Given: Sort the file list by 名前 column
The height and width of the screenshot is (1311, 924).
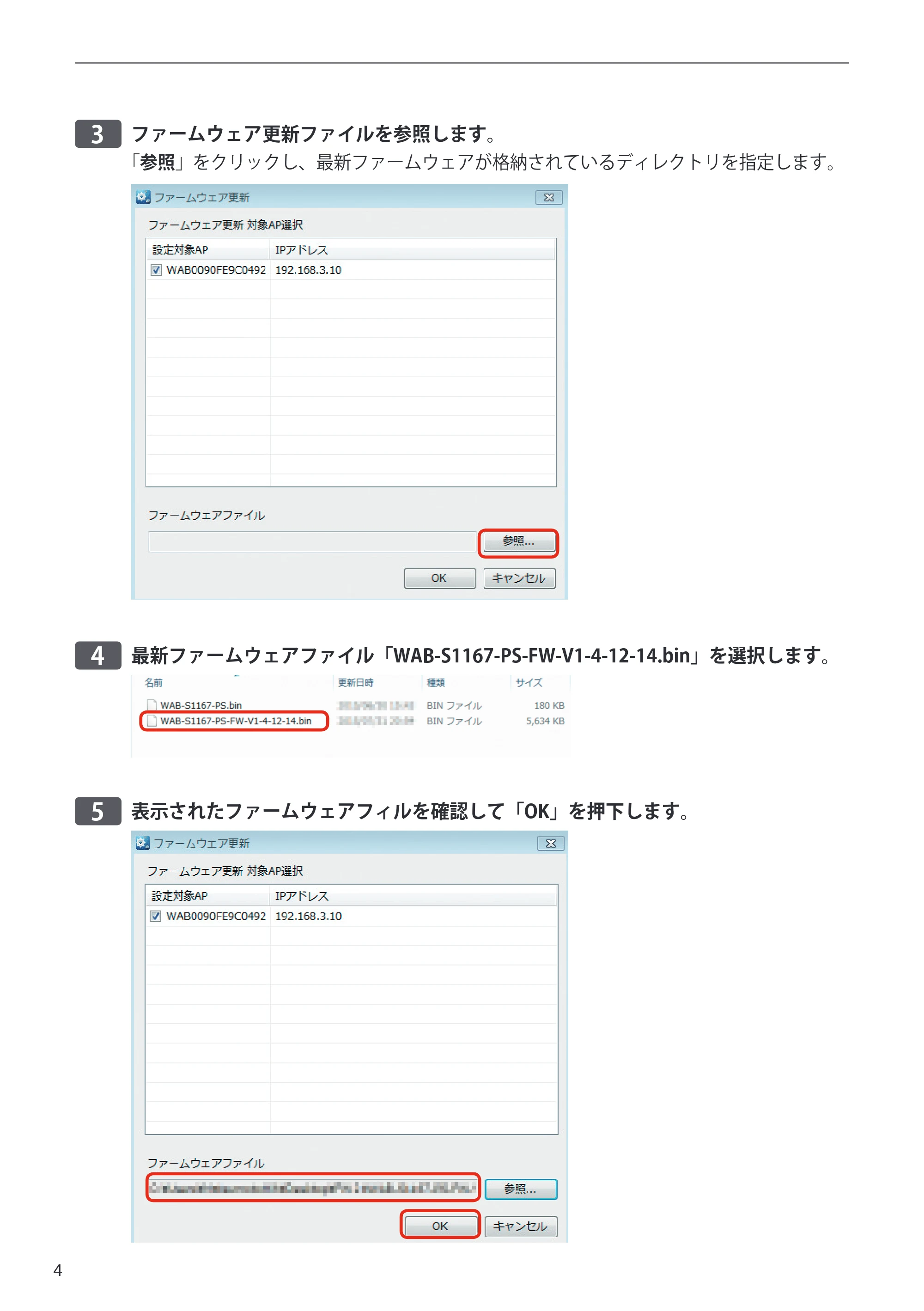Looking at the screenshot, I should [153, 683].
